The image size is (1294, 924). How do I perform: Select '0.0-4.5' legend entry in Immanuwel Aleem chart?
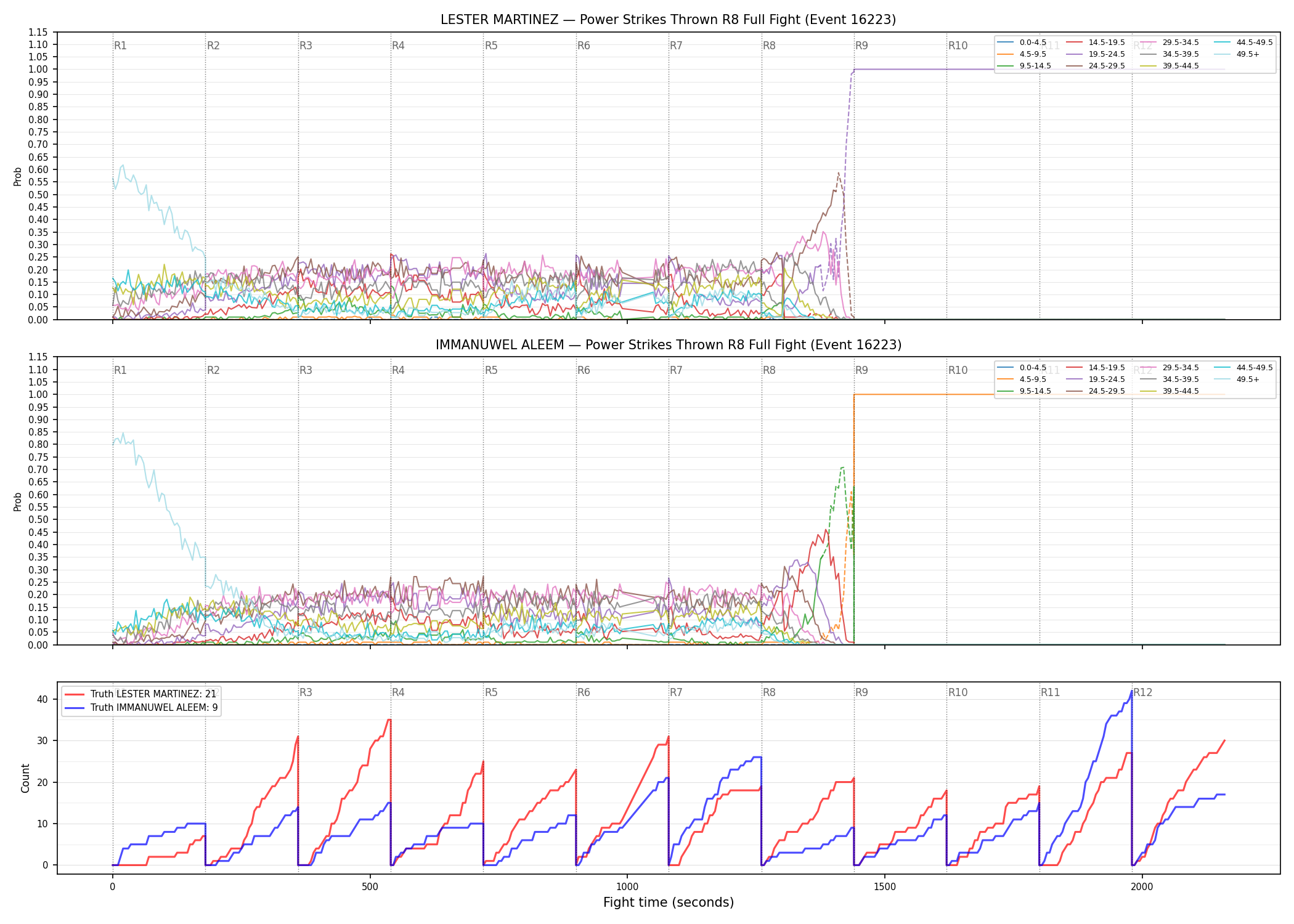1022,368
